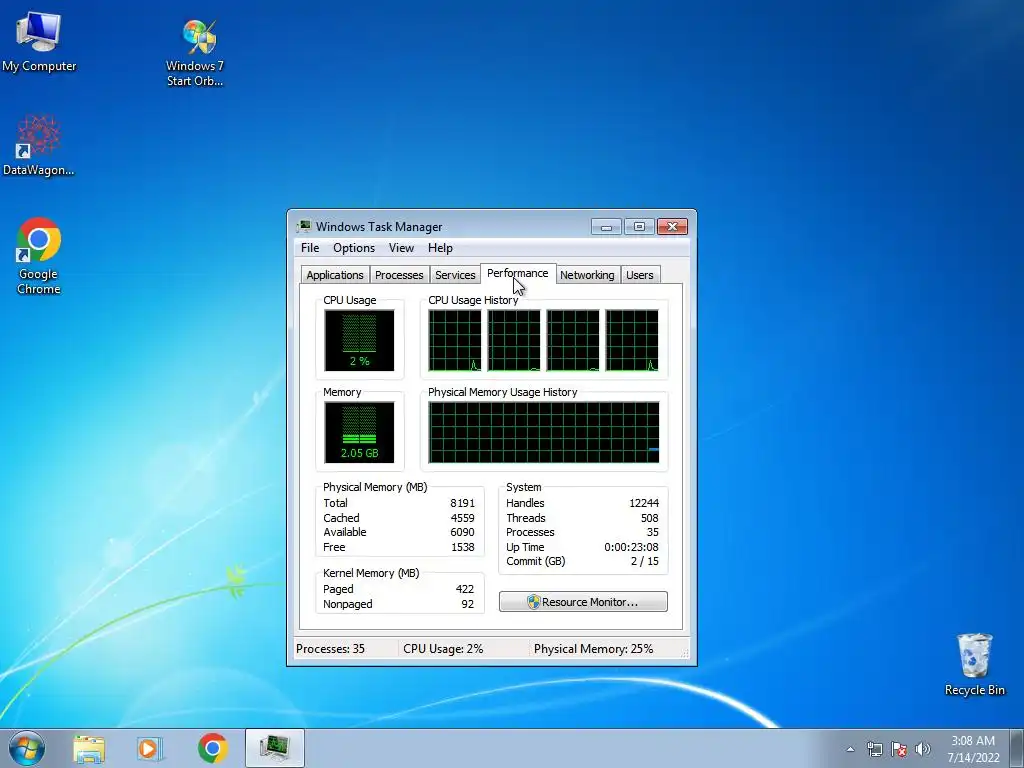
Task: Click Kernel Nonpaged value 92
Action: (468, 604)
